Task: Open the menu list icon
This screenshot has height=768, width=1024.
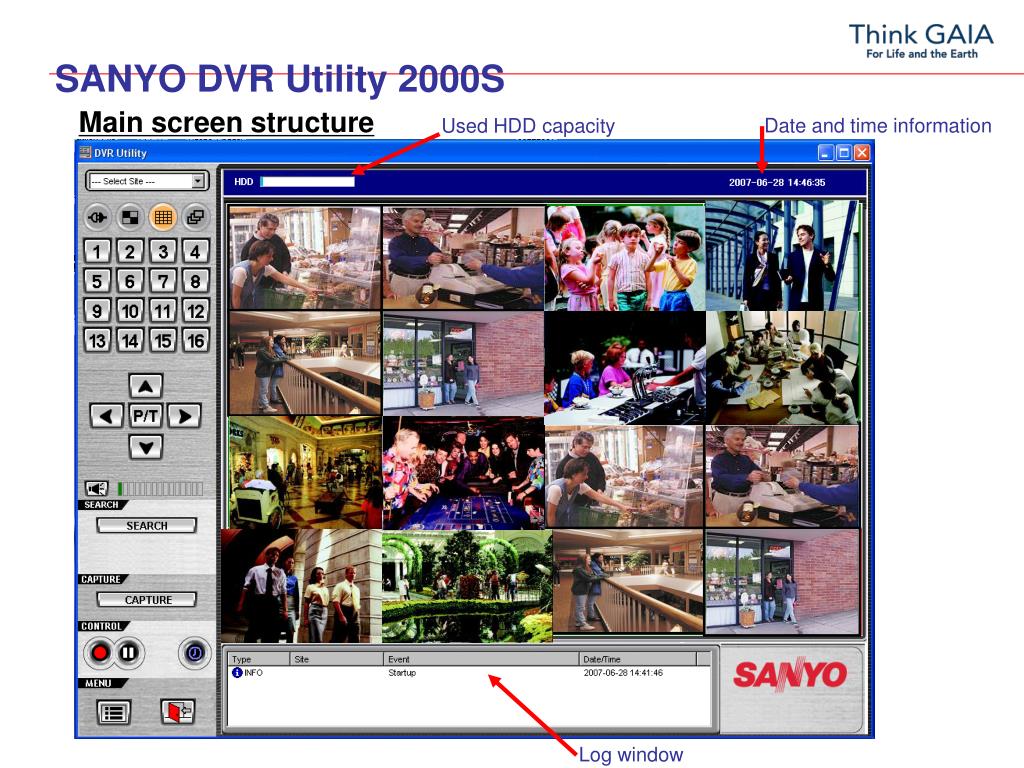Action: pos(114,712)
